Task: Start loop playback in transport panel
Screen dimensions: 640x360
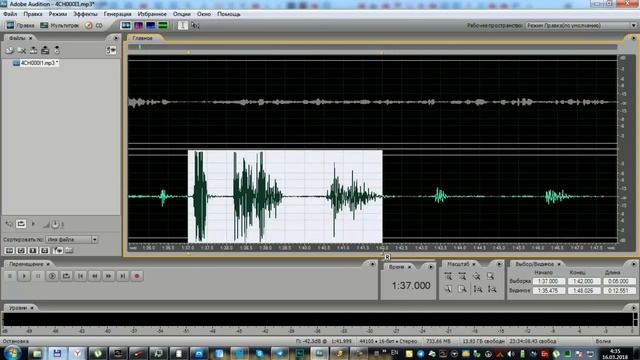Action: pyautogui.click(x=66, y=276)
